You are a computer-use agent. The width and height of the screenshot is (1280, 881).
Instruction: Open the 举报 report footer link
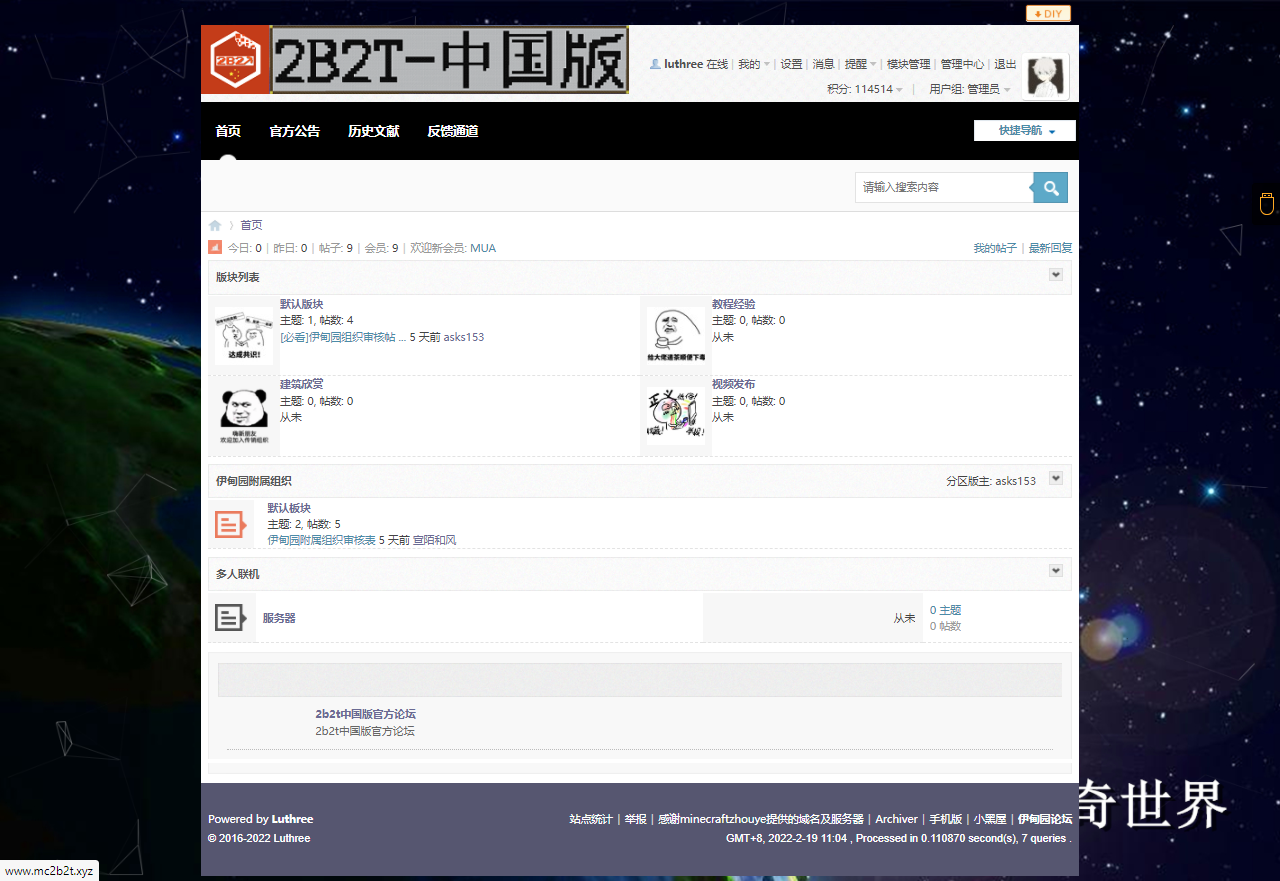click(635, 819)
